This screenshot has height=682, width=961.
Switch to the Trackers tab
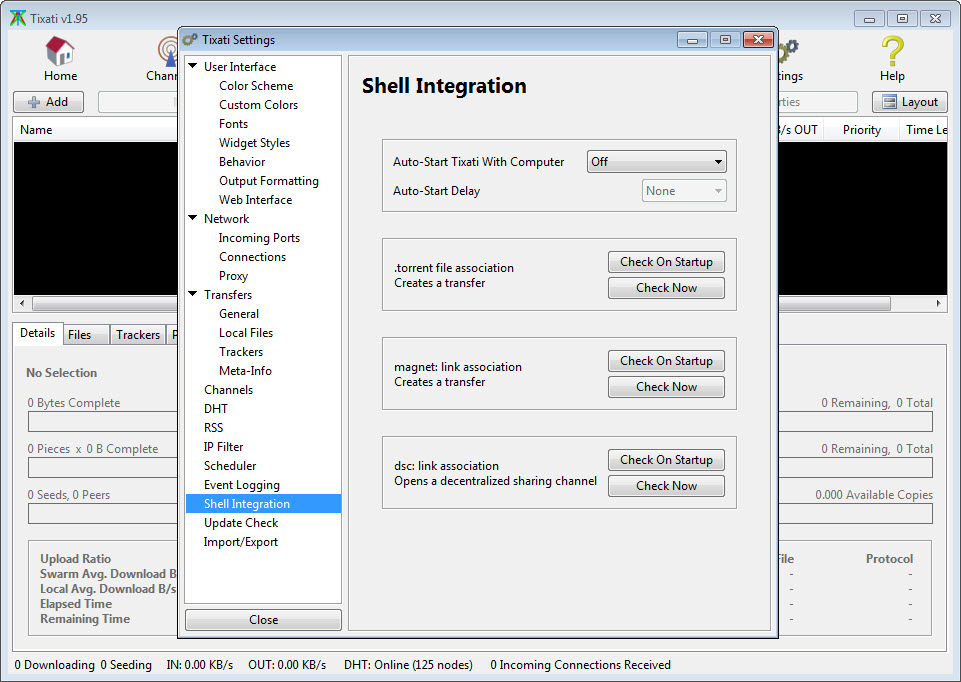click(138, 335)
